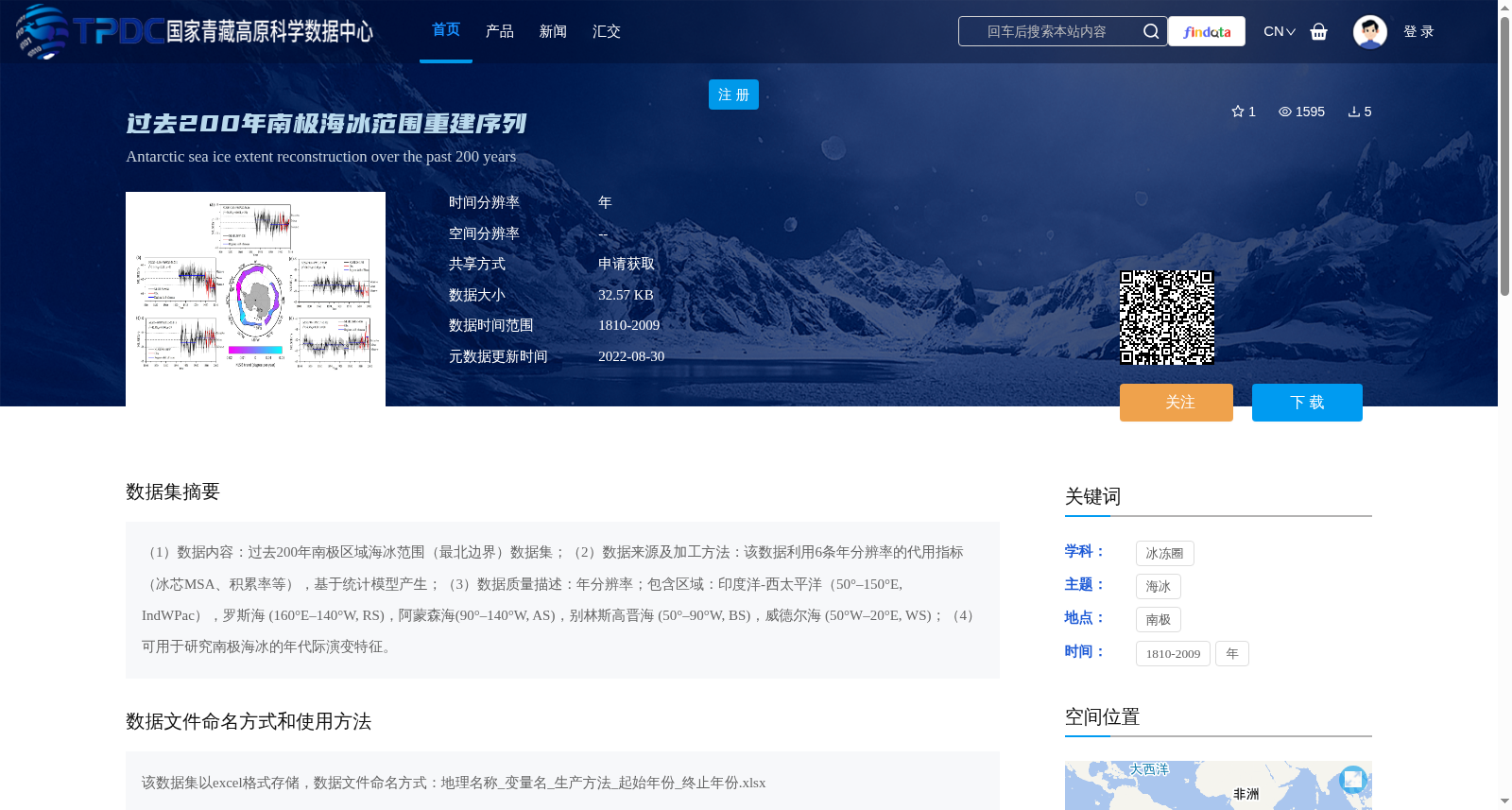Open the findata link logo
This screenshot has width=1512, height=810.
(x=1207, y=31)
